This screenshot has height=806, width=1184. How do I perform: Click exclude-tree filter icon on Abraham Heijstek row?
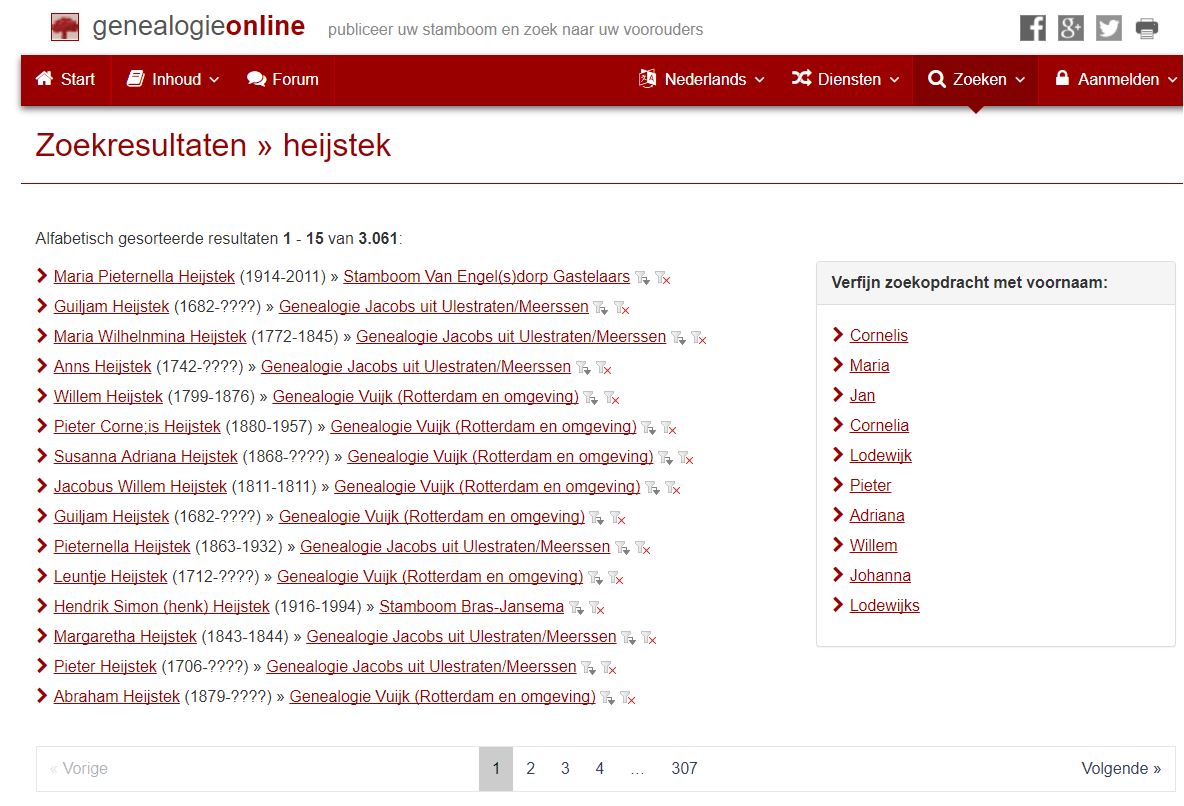click(628, 698)
